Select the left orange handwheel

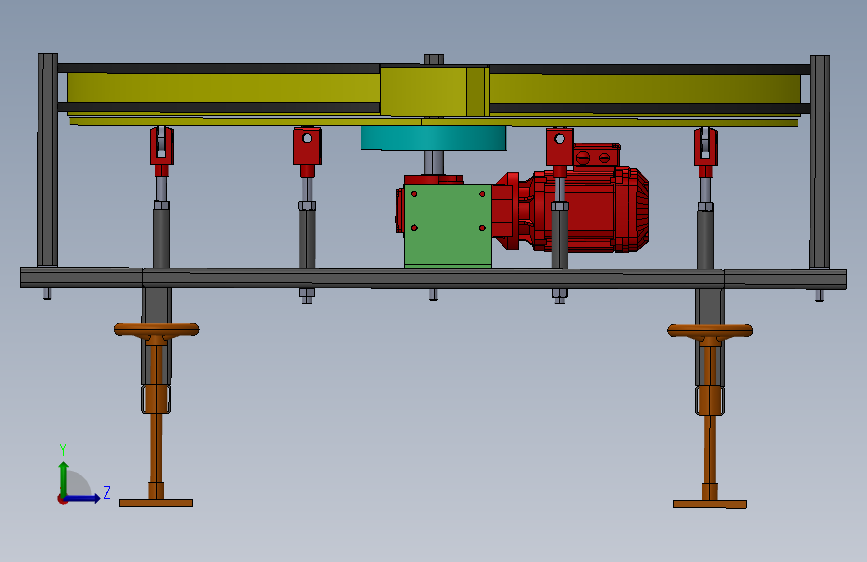point(156,330)
